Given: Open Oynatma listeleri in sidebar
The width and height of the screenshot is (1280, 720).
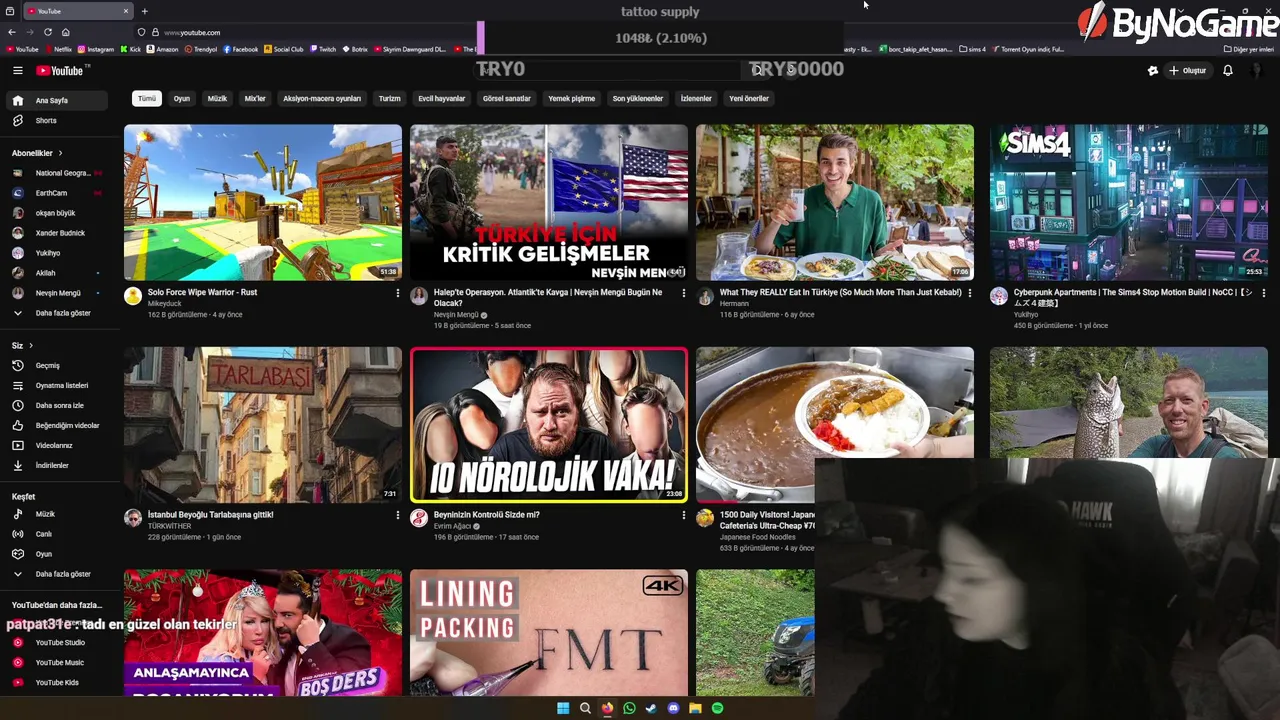Looking at the screenshot, I should click(x=61, y=386).
